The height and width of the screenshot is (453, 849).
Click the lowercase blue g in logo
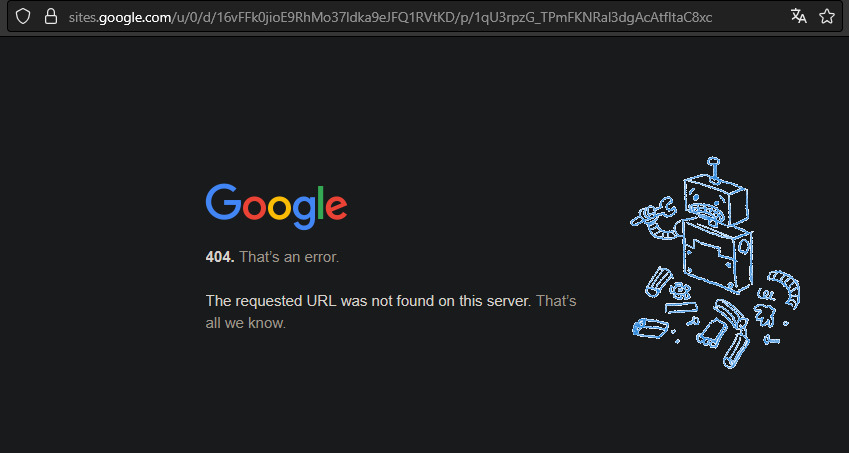(304, 213)
